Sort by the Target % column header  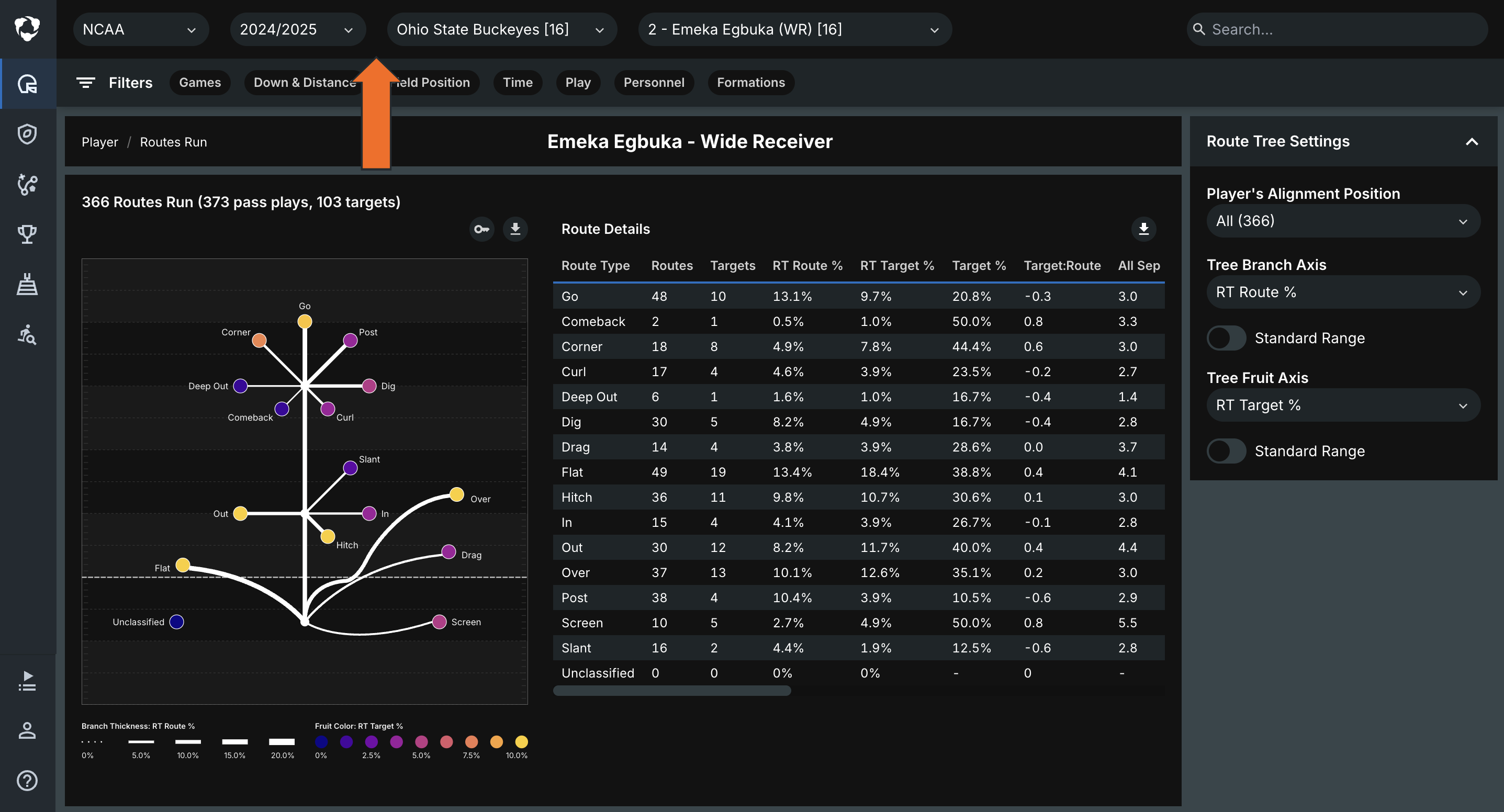[979, 266]
